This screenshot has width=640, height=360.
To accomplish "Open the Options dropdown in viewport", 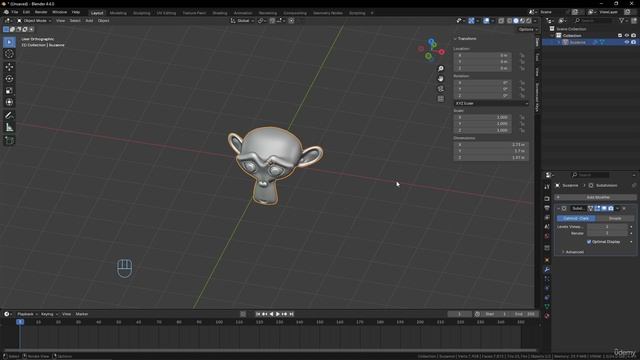I will pos(528,29).
